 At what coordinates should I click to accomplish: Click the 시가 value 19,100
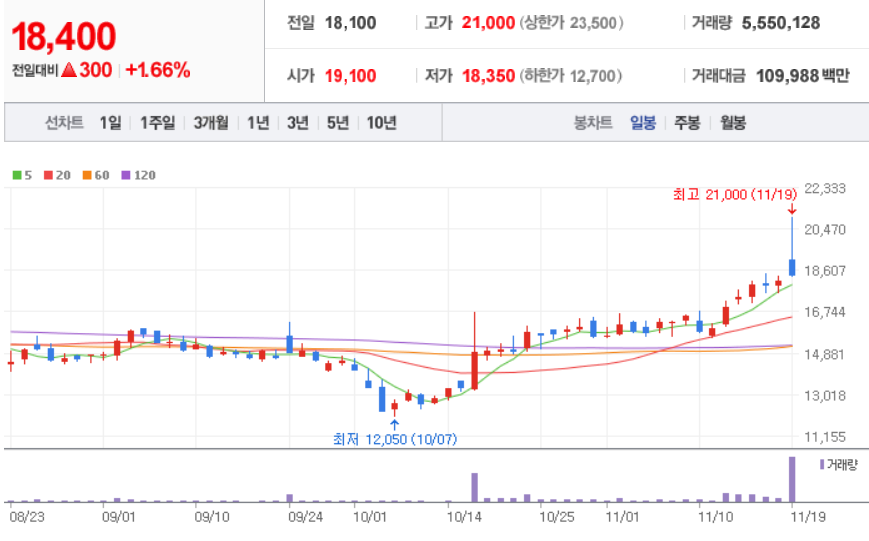350,75
